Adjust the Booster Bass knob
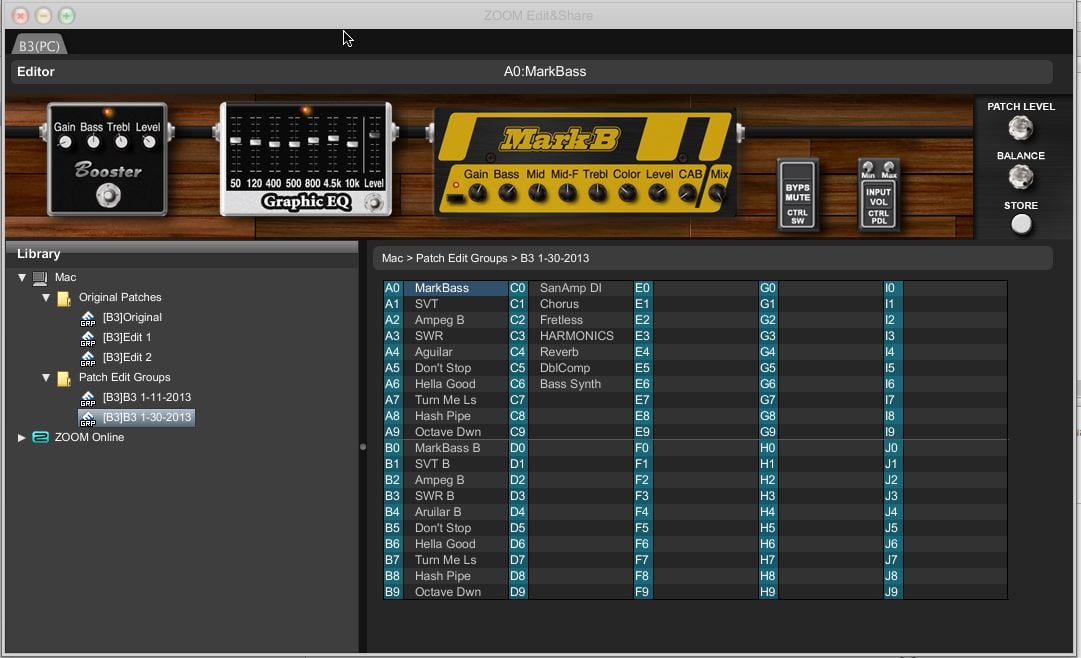 coord(93,143)
